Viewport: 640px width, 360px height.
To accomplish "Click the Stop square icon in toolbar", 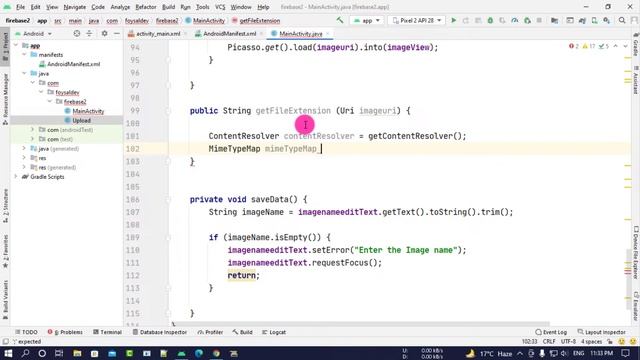I will [x=539, y=20].
